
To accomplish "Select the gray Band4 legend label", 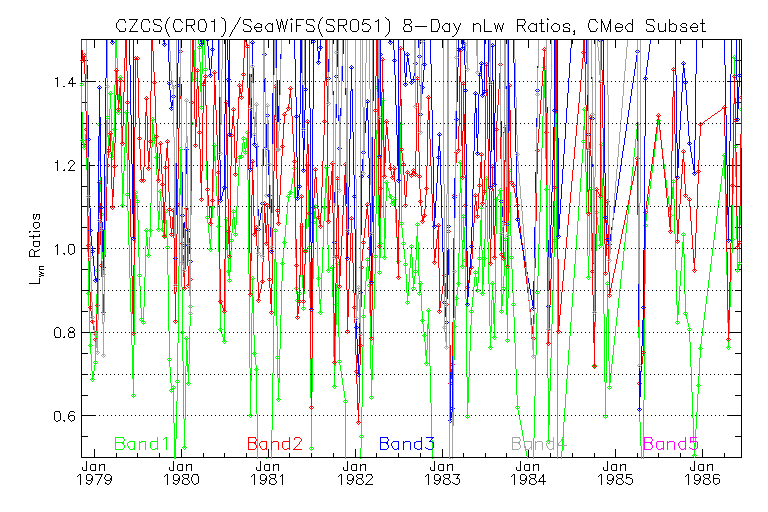I will pos(539,444).
